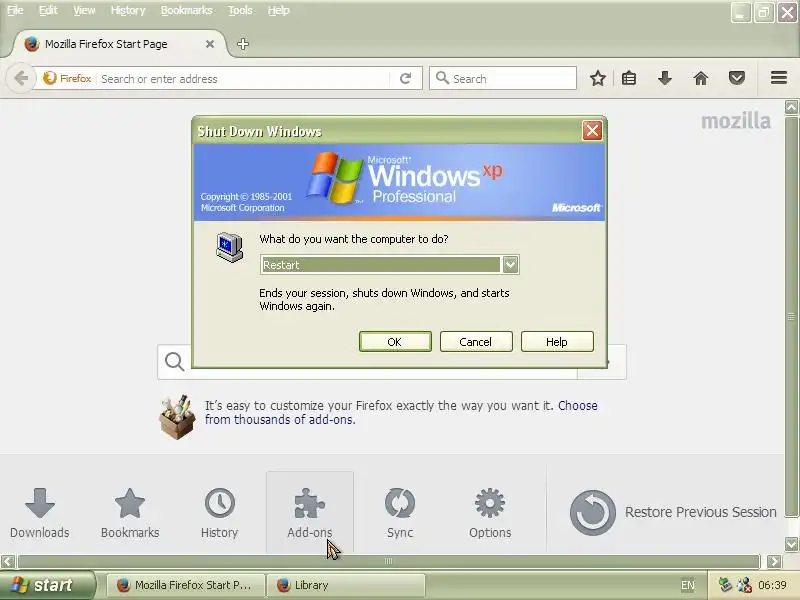Click the EN language indicator in tray
This screenshot has height=600, width=800.
click(687, 585)
